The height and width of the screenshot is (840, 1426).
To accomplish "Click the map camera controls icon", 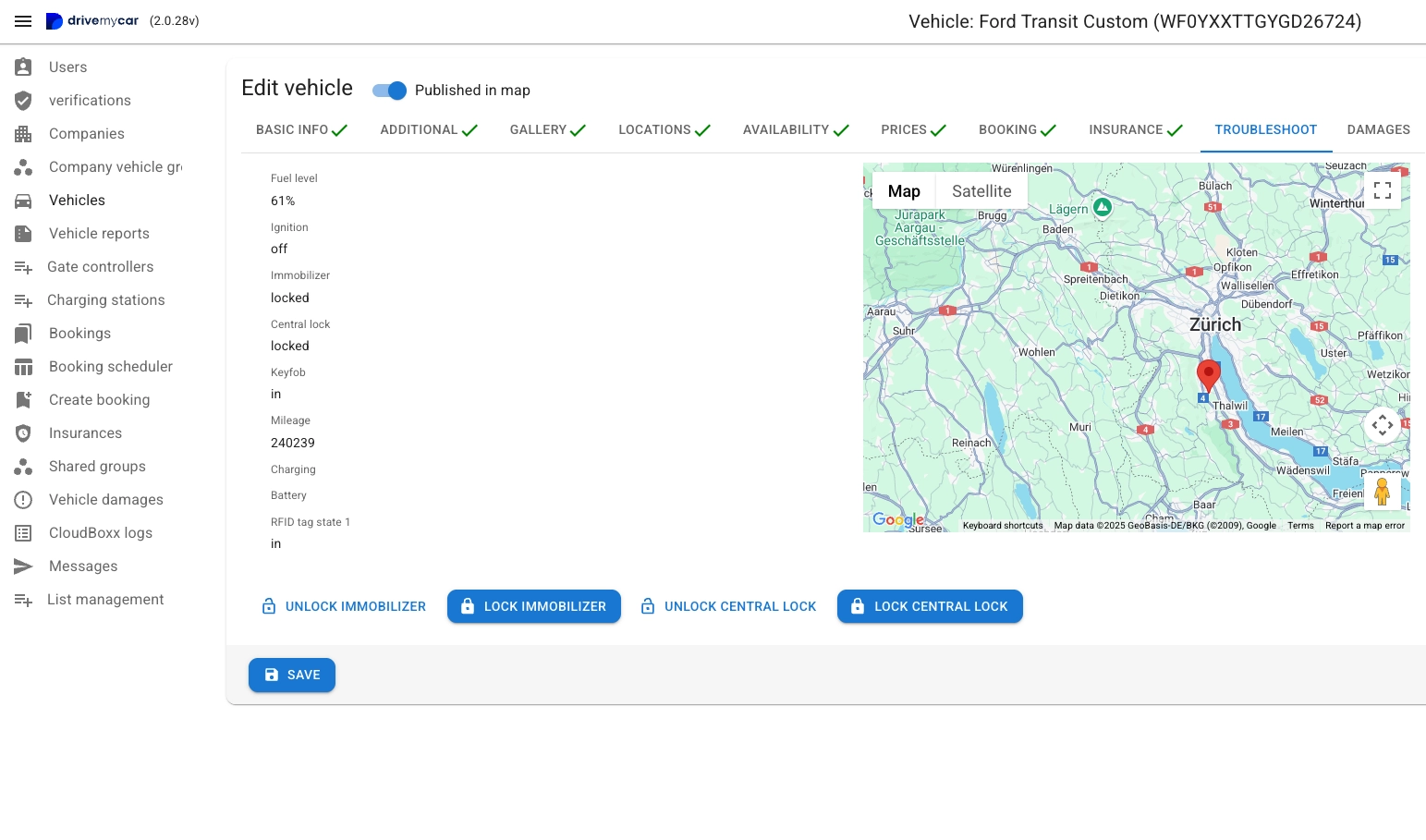I will click(1382, 425).
